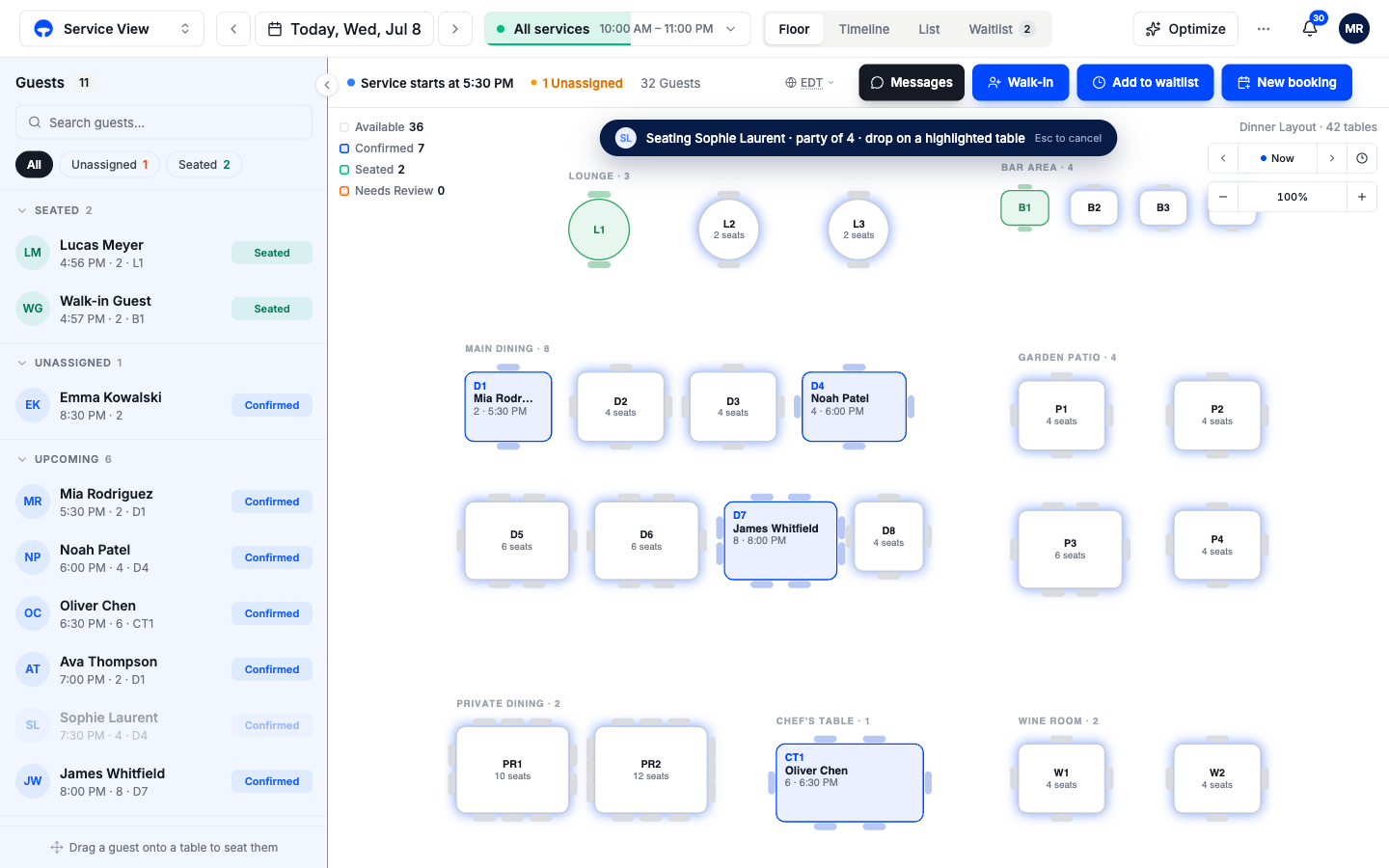Go to previous day arrow
1389x868 pixels.
[x=233, y=29]
